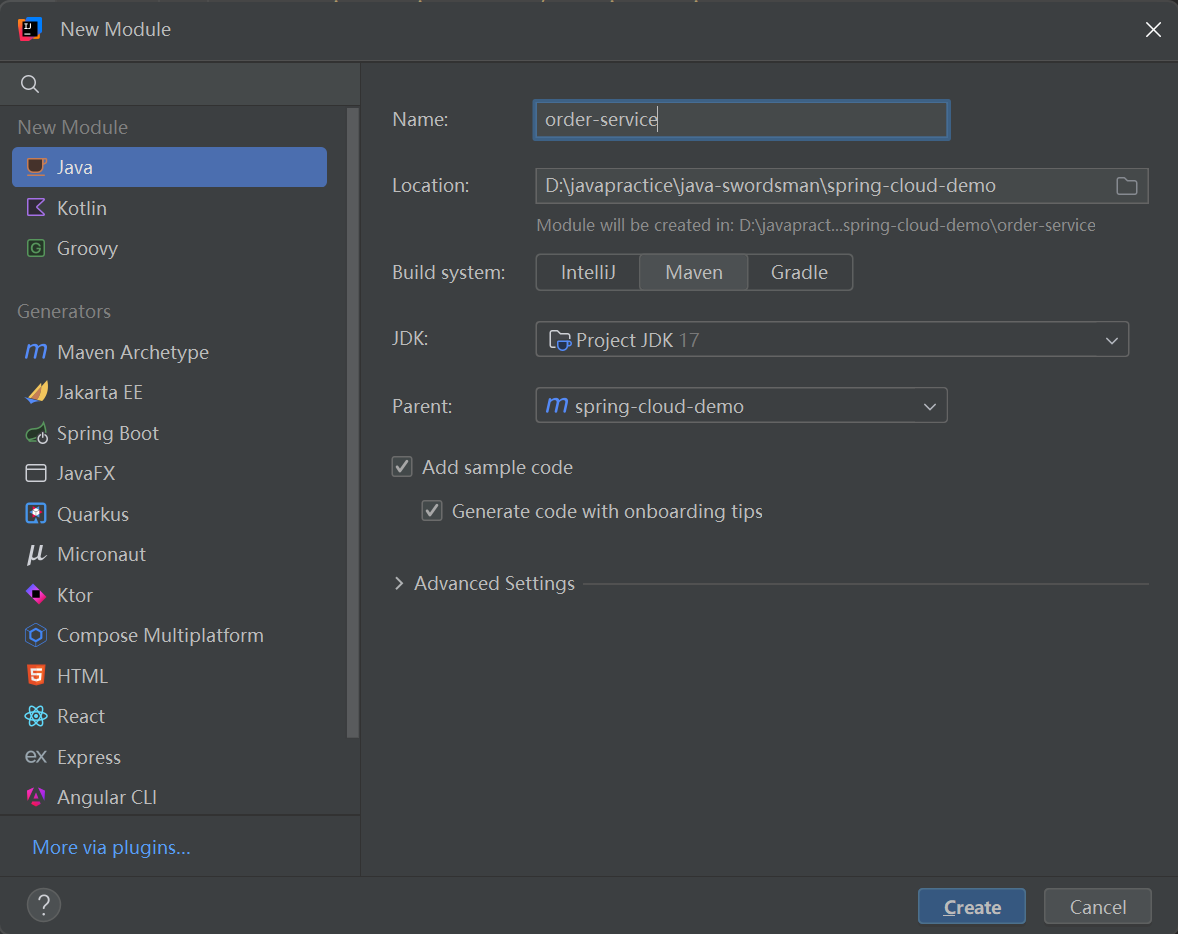Expand Advanced Settings section
The image size is (1178, 934).
tap(400, 583)
